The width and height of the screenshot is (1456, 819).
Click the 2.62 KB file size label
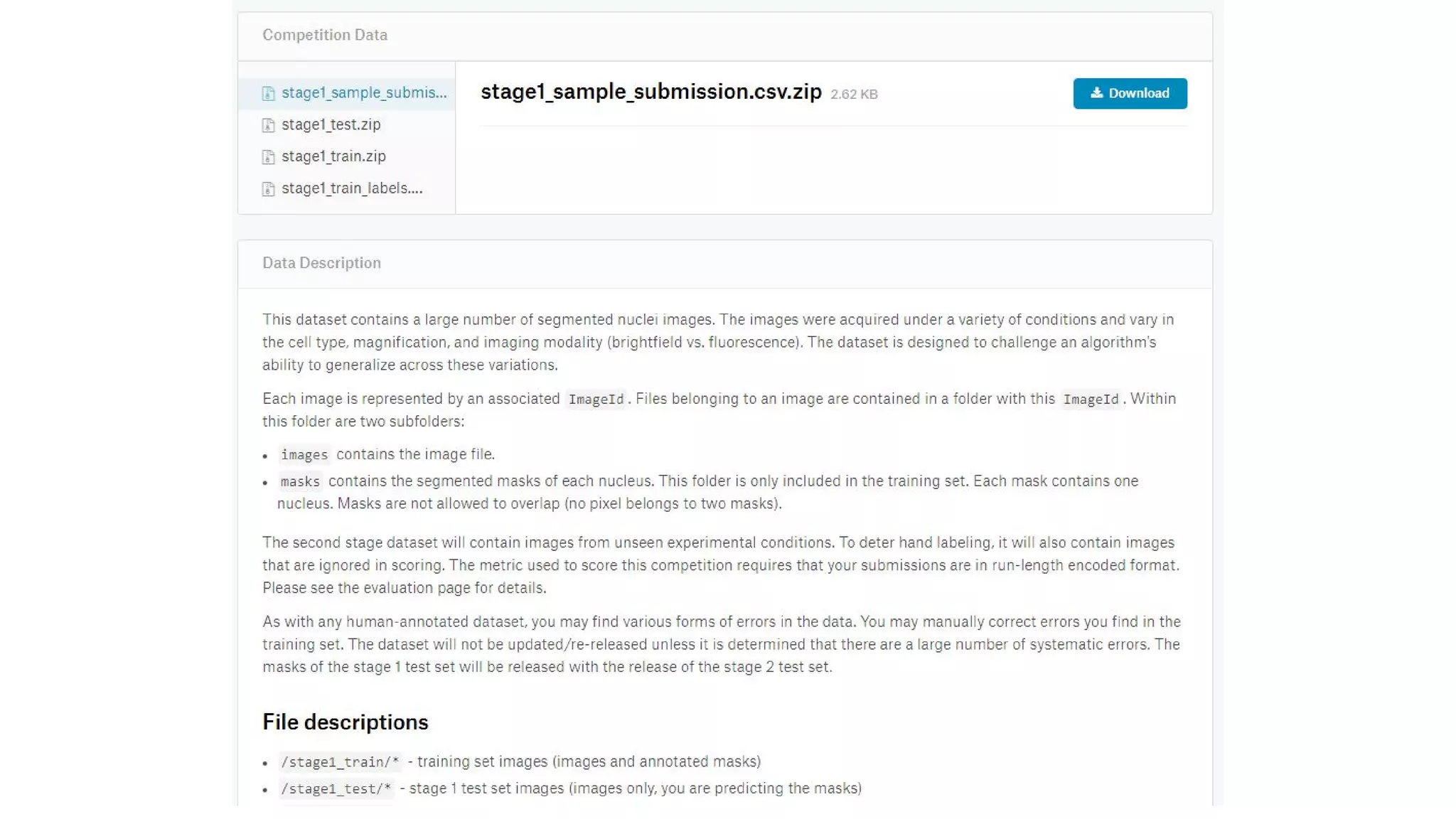tap(854, 95)
